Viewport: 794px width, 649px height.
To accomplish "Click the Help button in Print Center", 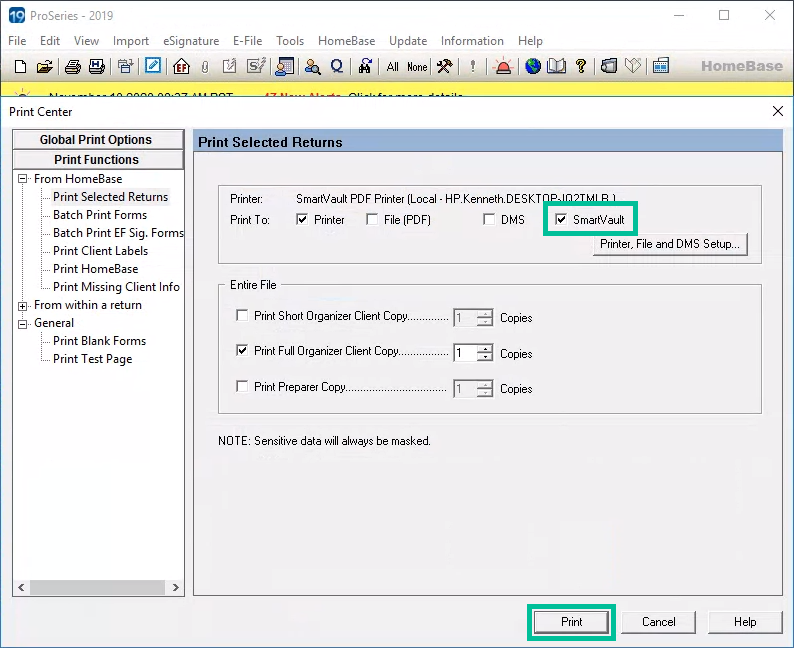I will [x=745, y=622].
